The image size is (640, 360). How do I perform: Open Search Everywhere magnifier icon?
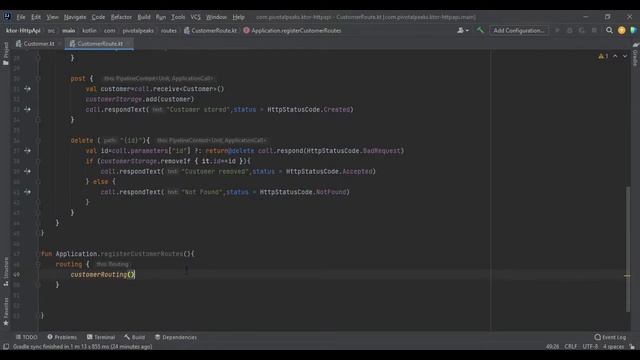click(609, 30)
